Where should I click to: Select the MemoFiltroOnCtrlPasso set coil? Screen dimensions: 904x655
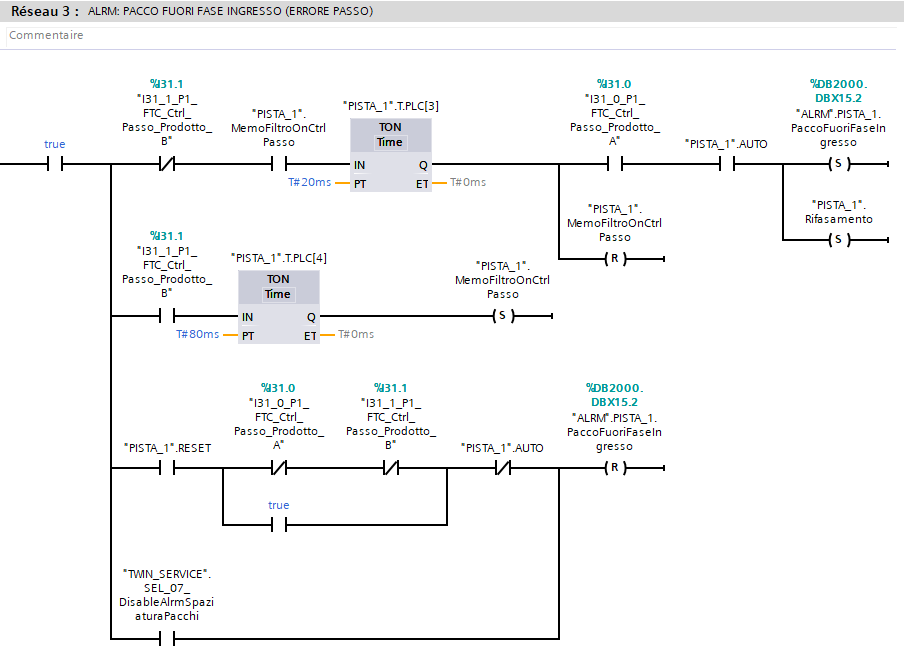point(503,316)
